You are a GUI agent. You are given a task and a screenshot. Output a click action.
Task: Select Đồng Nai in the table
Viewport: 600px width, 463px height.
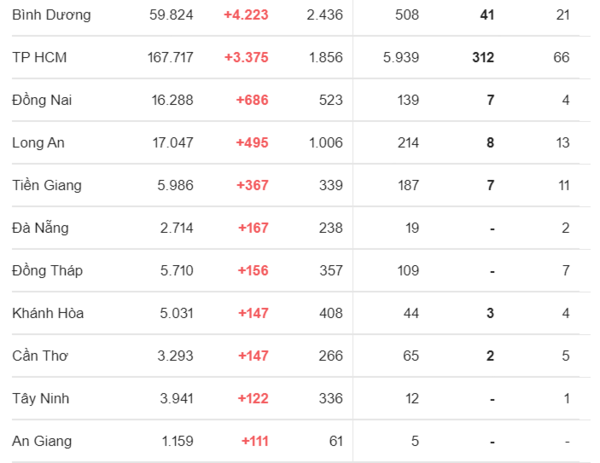(x=42, y=99)
